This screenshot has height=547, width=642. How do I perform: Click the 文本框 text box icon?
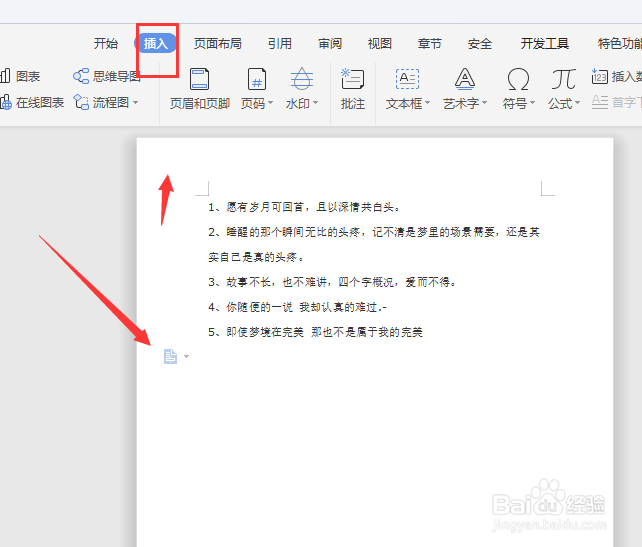click(x=407, y=79)
